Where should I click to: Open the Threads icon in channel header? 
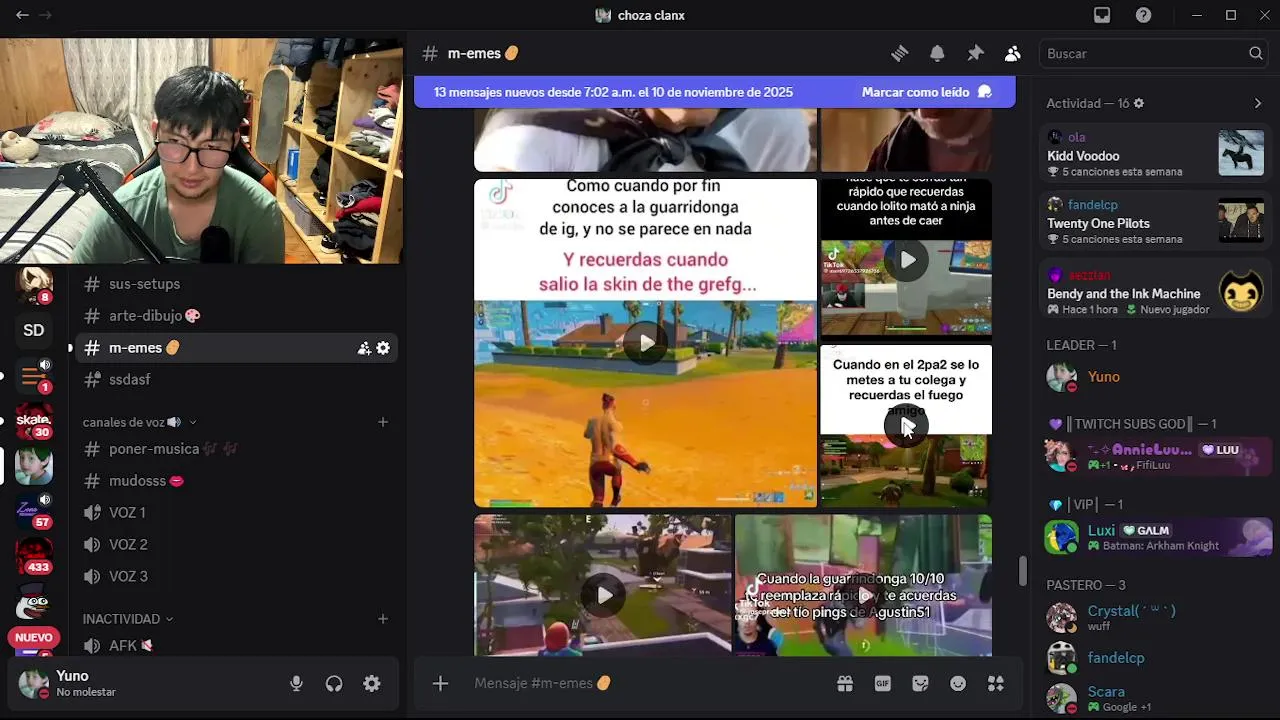coord(899,53)
